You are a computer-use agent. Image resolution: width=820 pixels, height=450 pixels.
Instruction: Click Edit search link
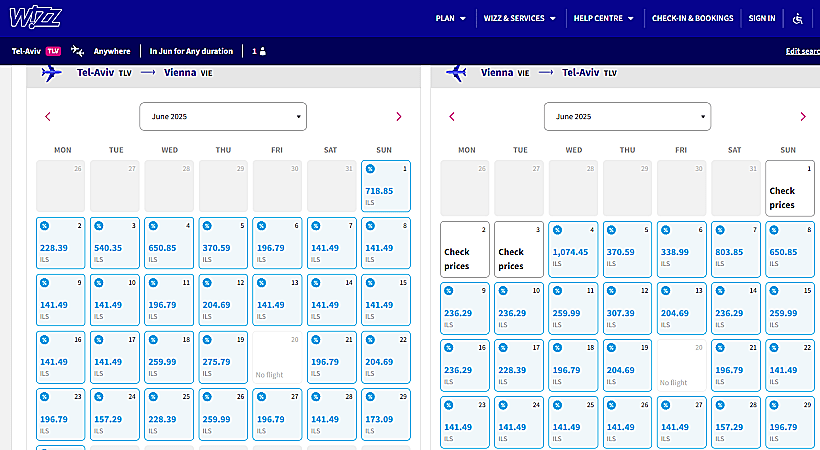[802, 51]
